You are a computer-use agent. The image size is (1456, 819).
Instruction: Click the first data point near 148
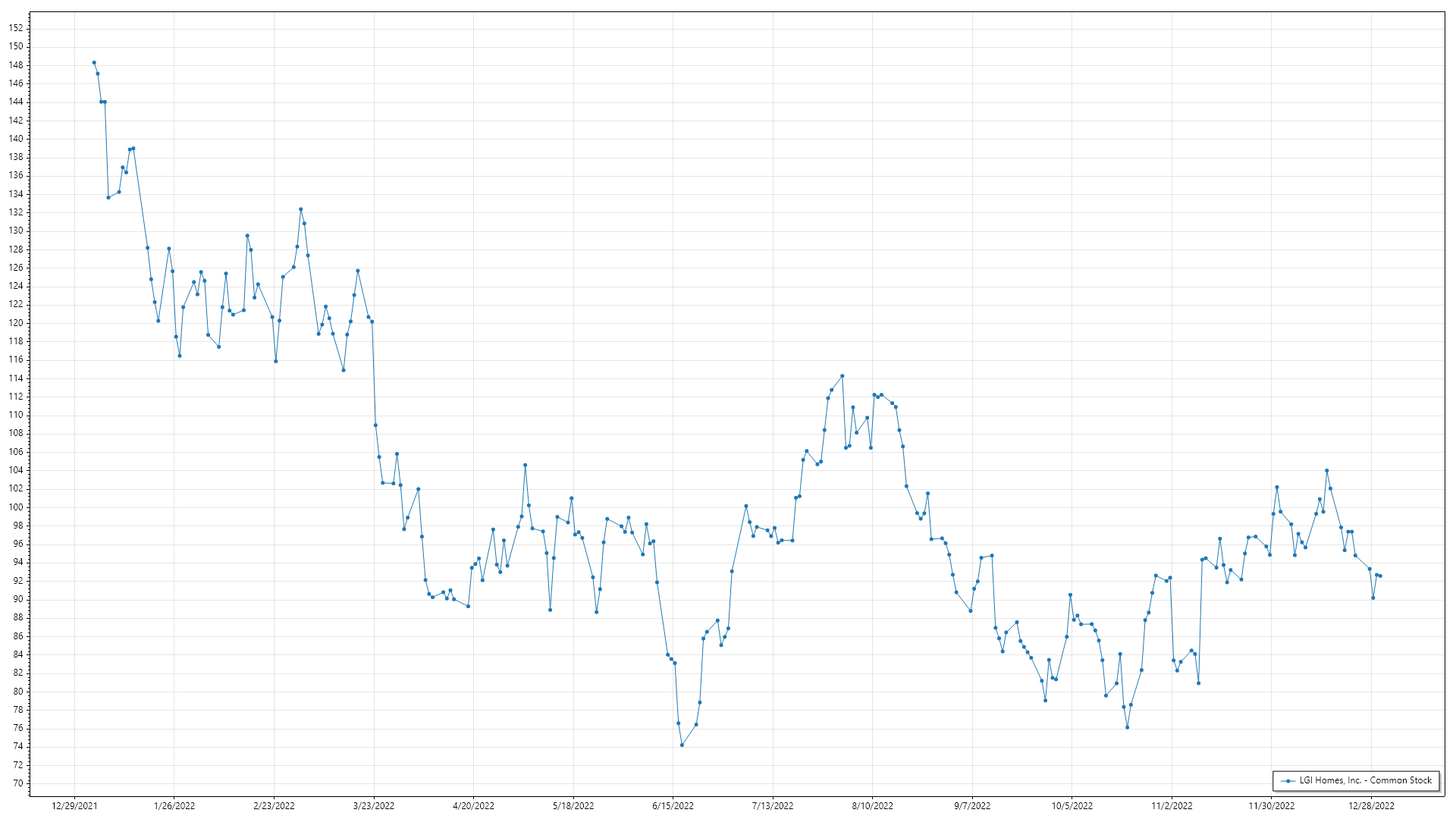[x=94, y=63]
